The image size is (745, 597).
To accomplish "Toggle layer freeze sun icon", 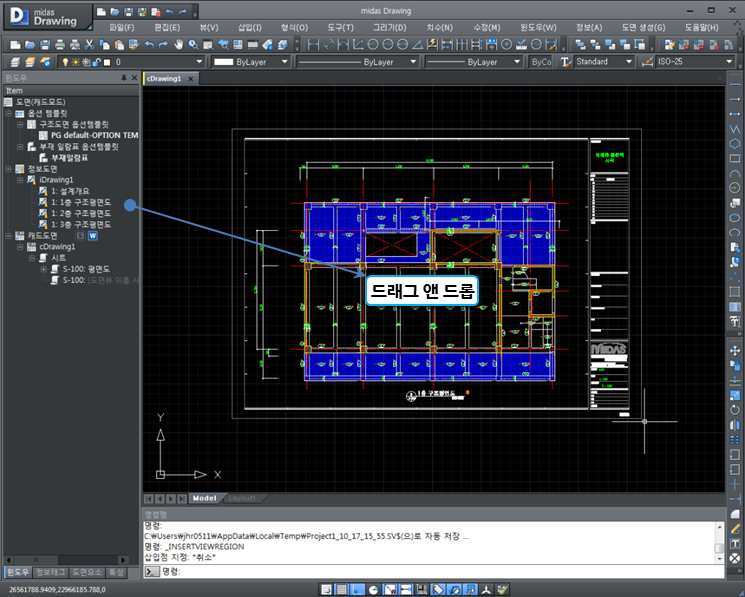I will [76, 62].
